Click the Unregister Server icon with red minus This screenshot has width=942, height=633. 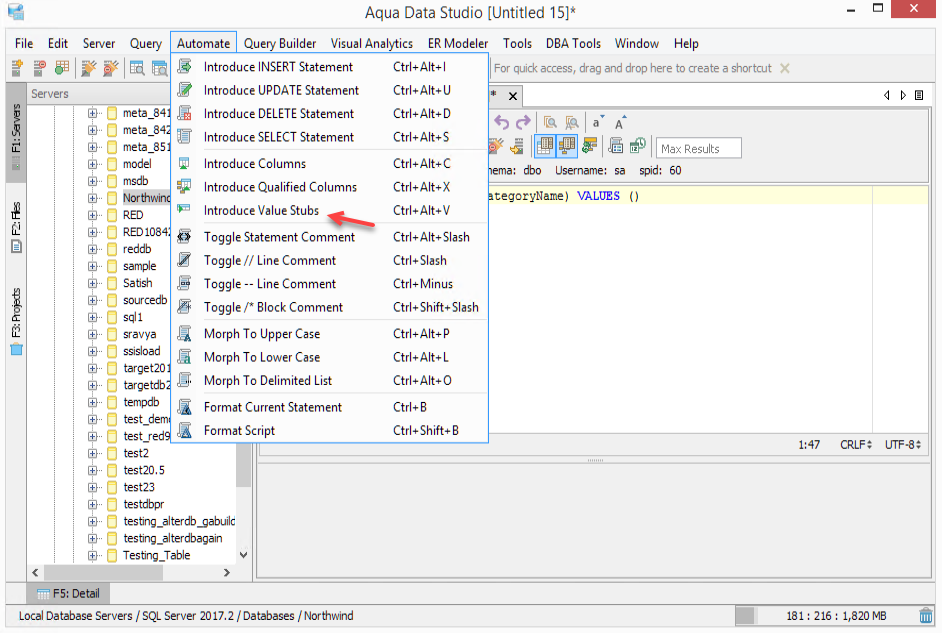[40, 68]
